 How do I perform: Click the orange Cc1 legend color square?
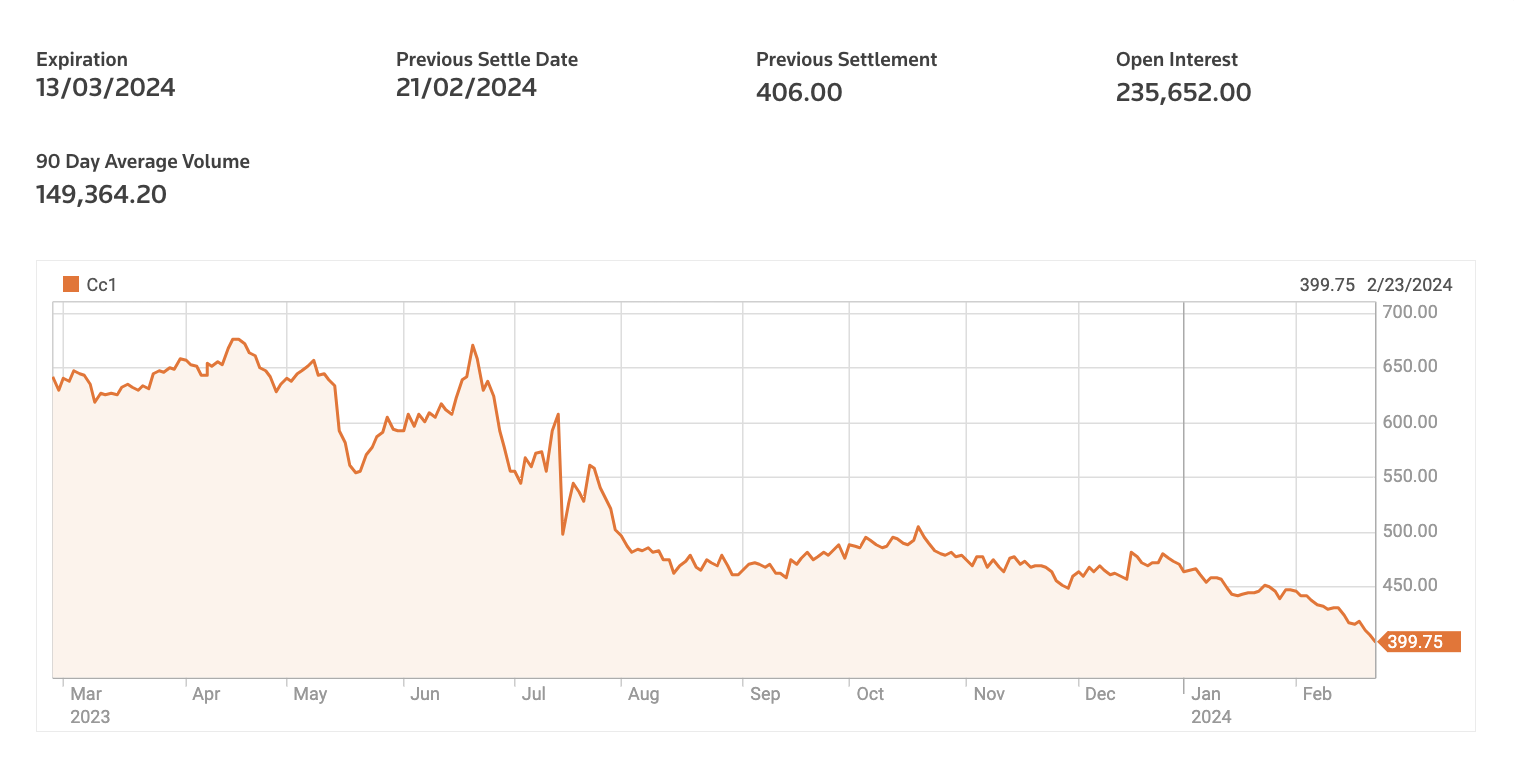(x=71, y=285)
